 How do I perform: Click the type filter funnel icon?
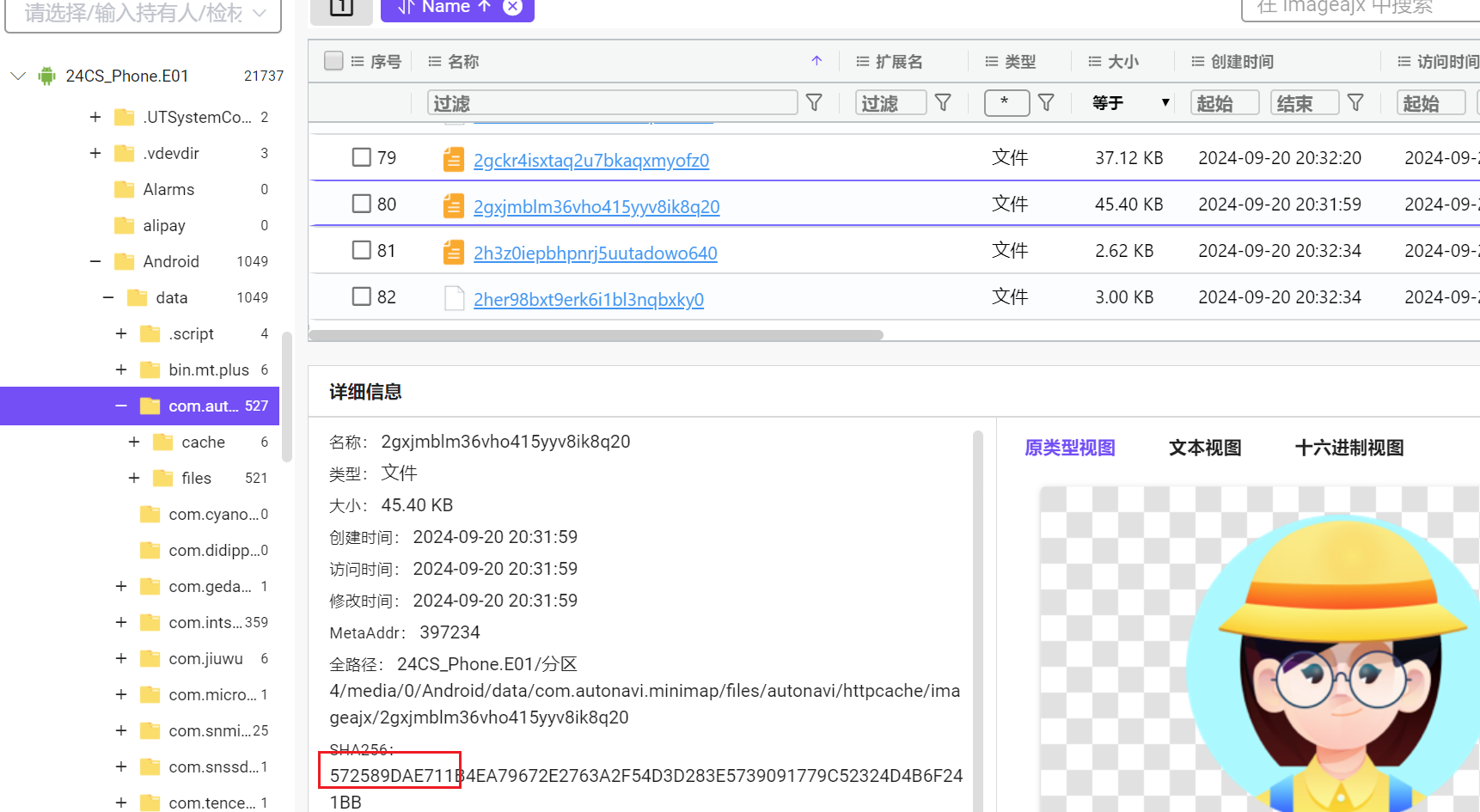pyautogui.click(x=1046, y=103)
